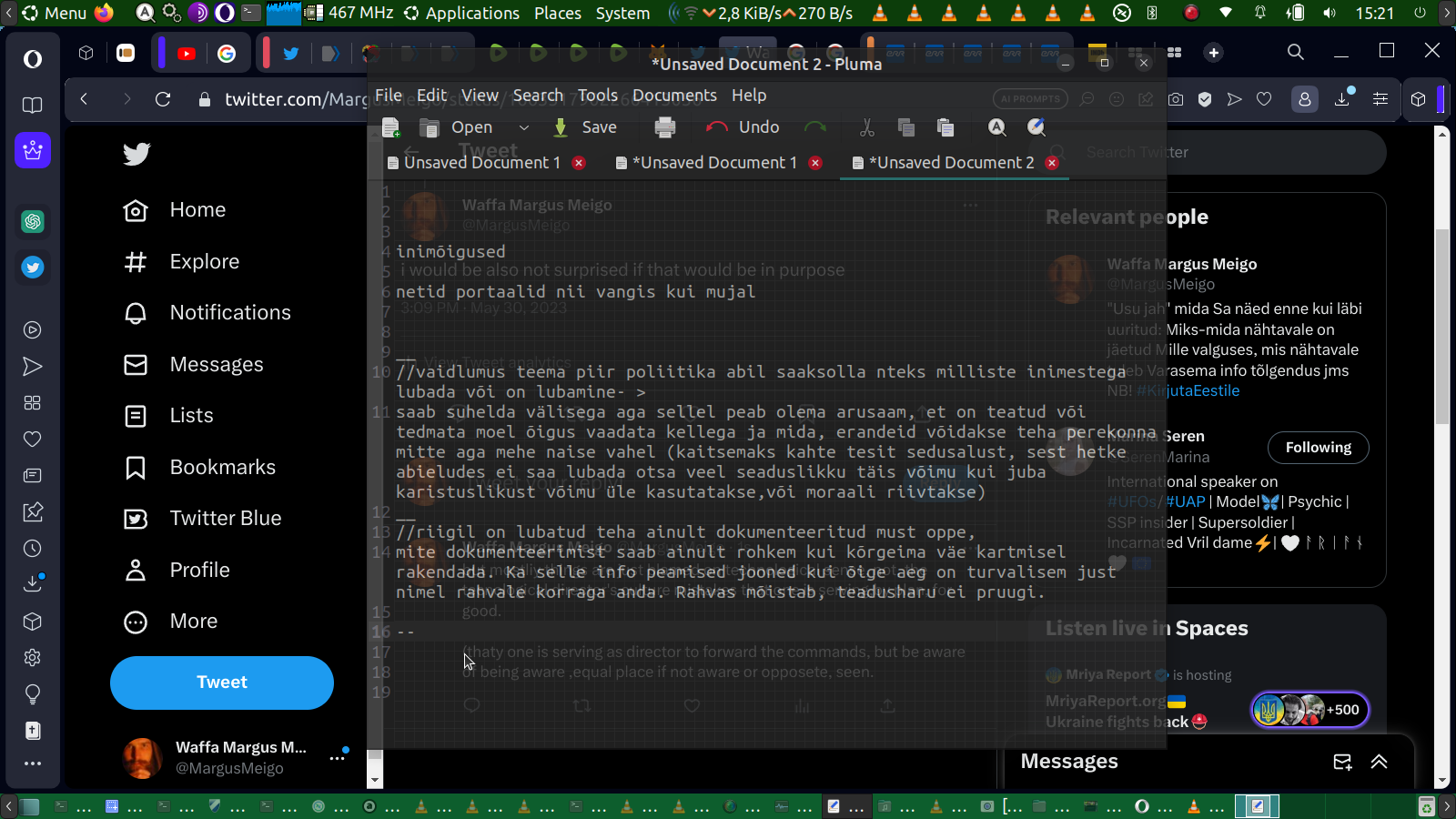
Task: Create a new document in Pluma
Action: tap(391, 127)
